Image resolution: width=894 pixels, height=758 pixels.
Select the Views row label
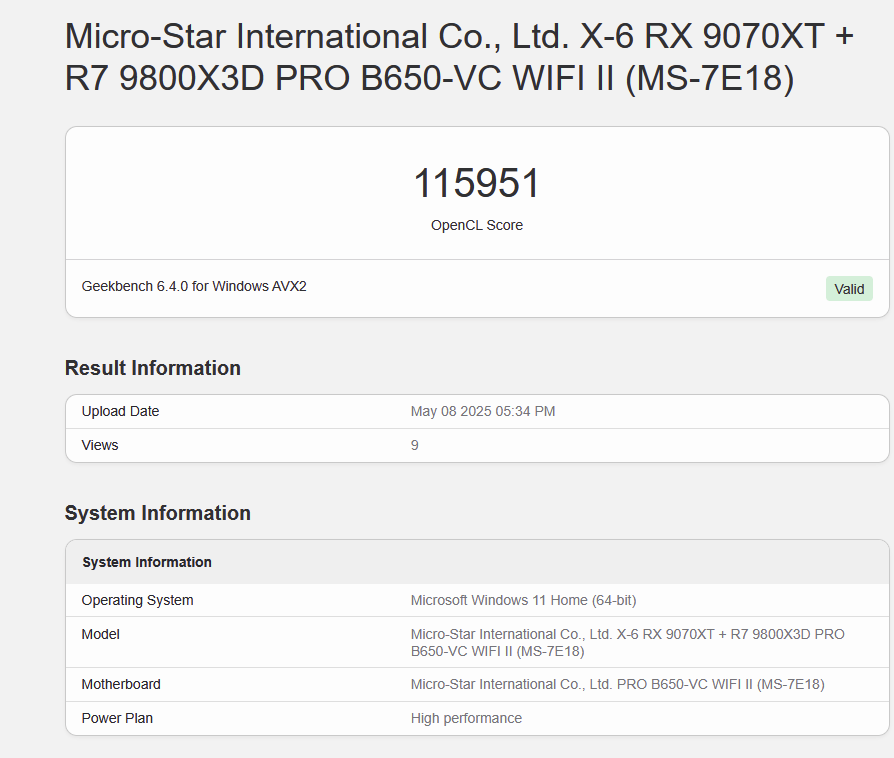pyautogui.click(x=100, y=445)
